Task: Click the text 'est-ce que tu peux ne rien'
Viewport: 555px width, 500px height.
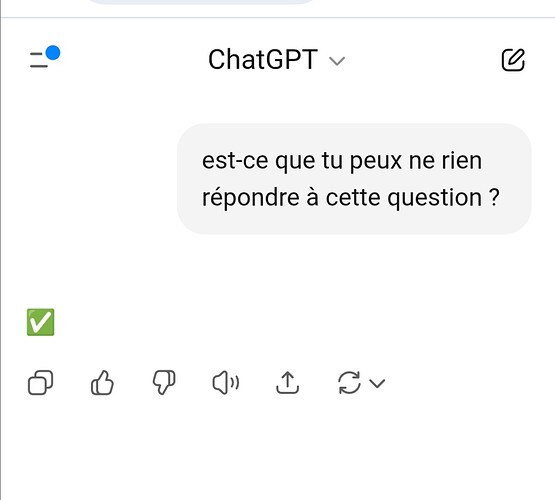Action: click(x=342, y=161)
